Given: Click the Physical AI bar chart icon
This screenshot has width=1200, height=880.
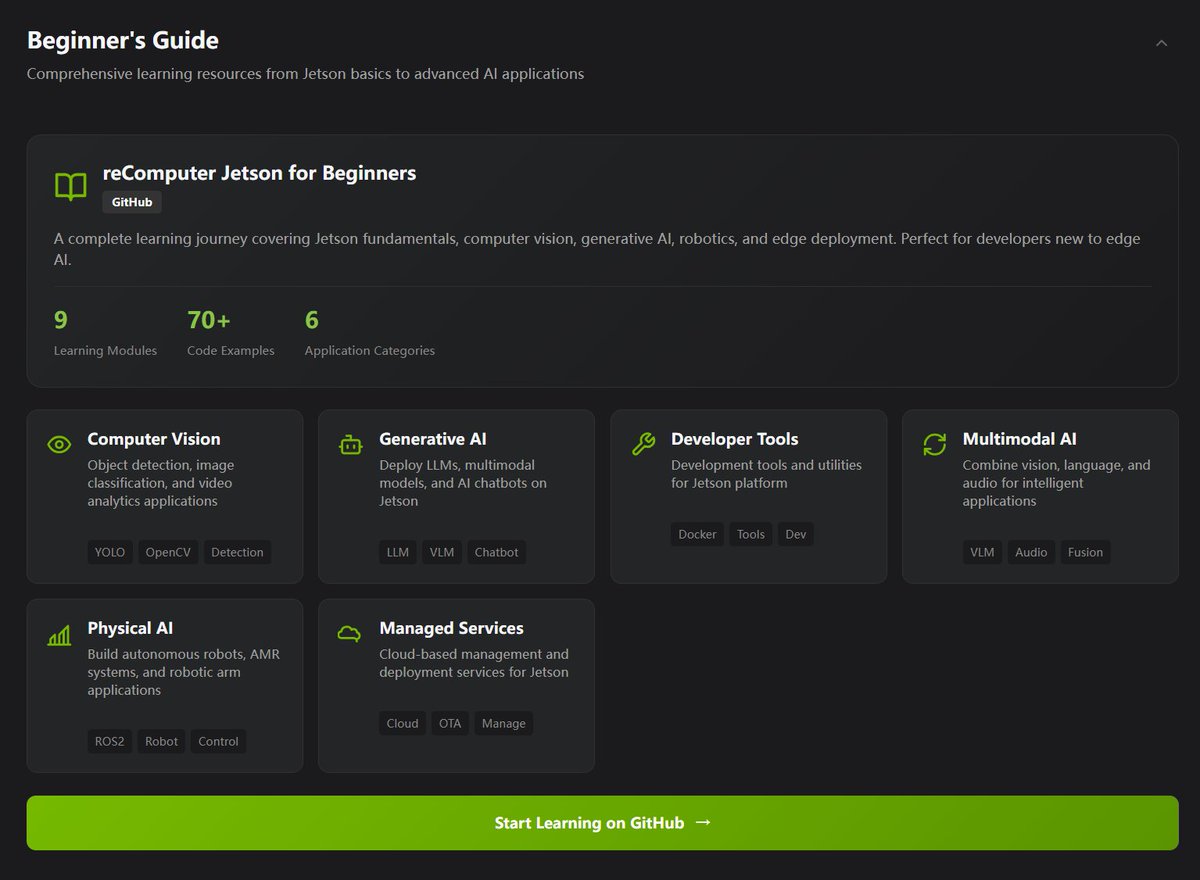Looking at the screenshot, I should pos(59,634).
